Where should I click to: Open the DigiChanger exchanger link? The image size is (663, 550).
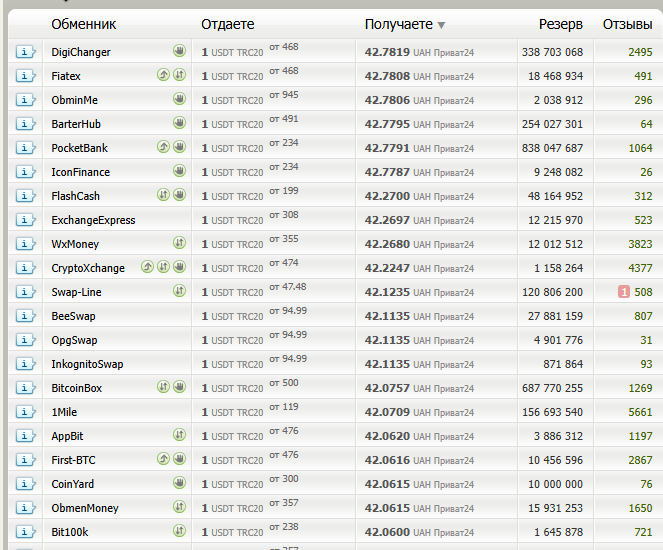[x=81, y=52]
